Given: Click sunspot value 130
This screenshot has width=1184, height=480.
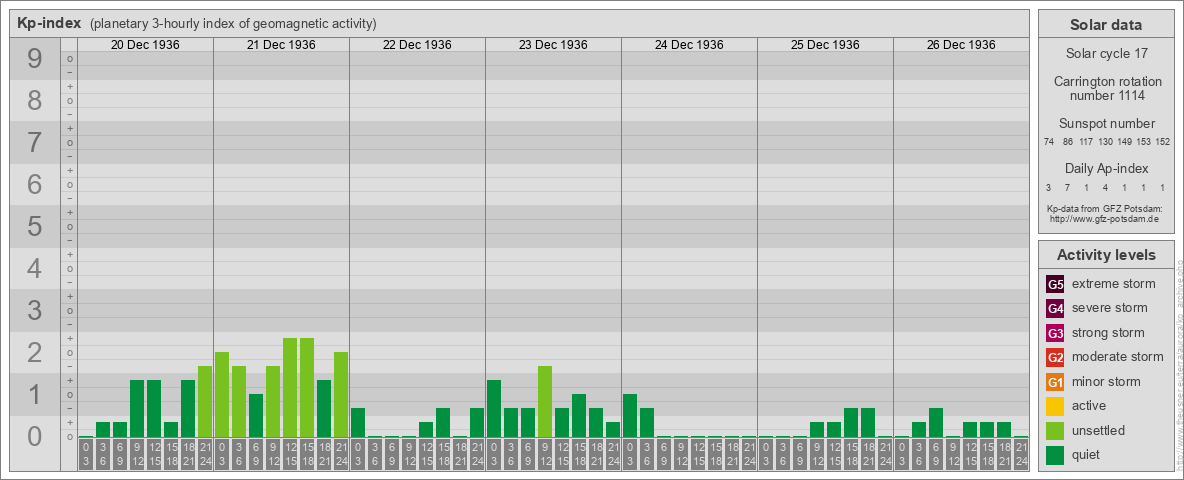Looking at the screenshot, I should [1106, 142].
